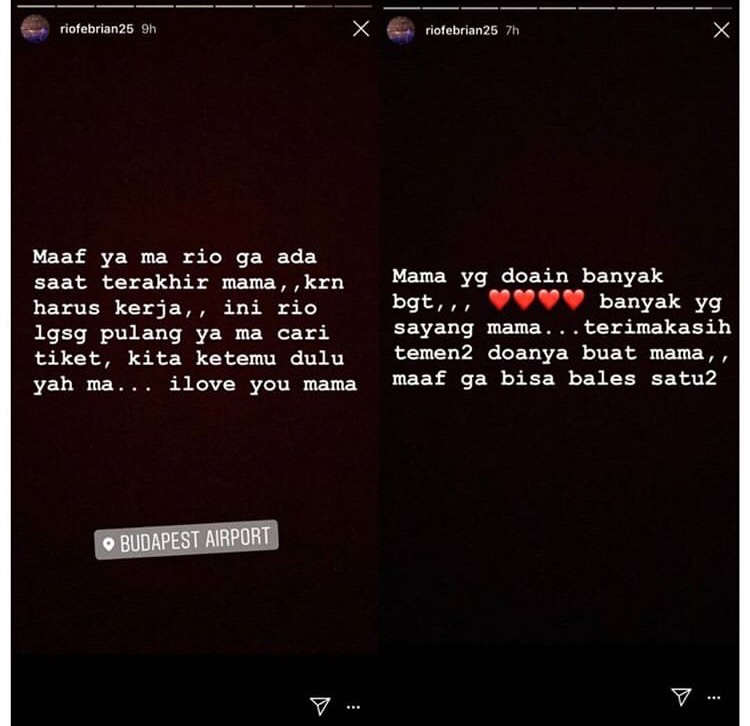Screen dimensions: 750x726
Task: Open the three-dot menu on the left story
Action: [353, 707]
